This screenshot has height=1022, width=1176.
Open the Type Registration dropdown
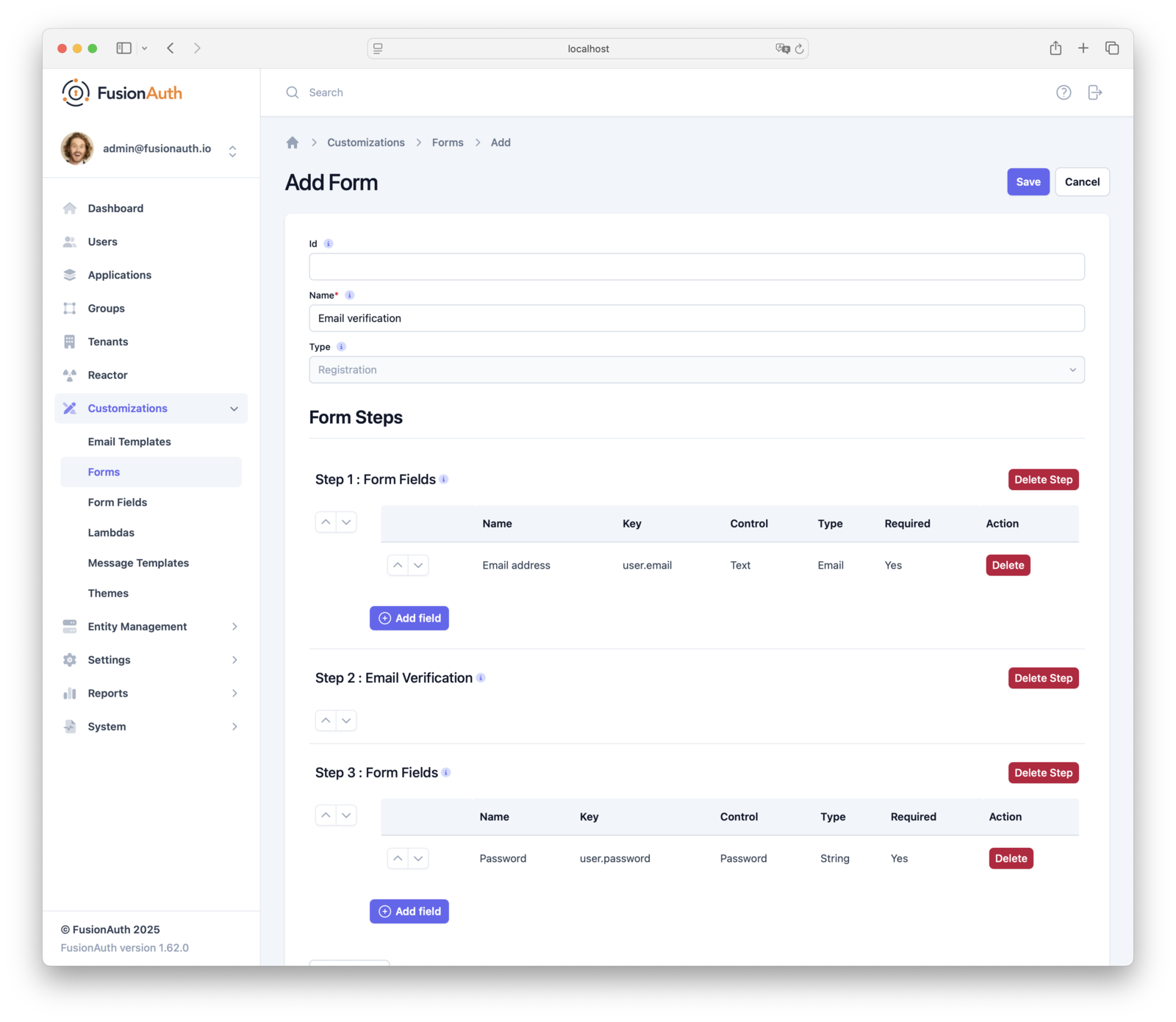(x=696, y=370)
